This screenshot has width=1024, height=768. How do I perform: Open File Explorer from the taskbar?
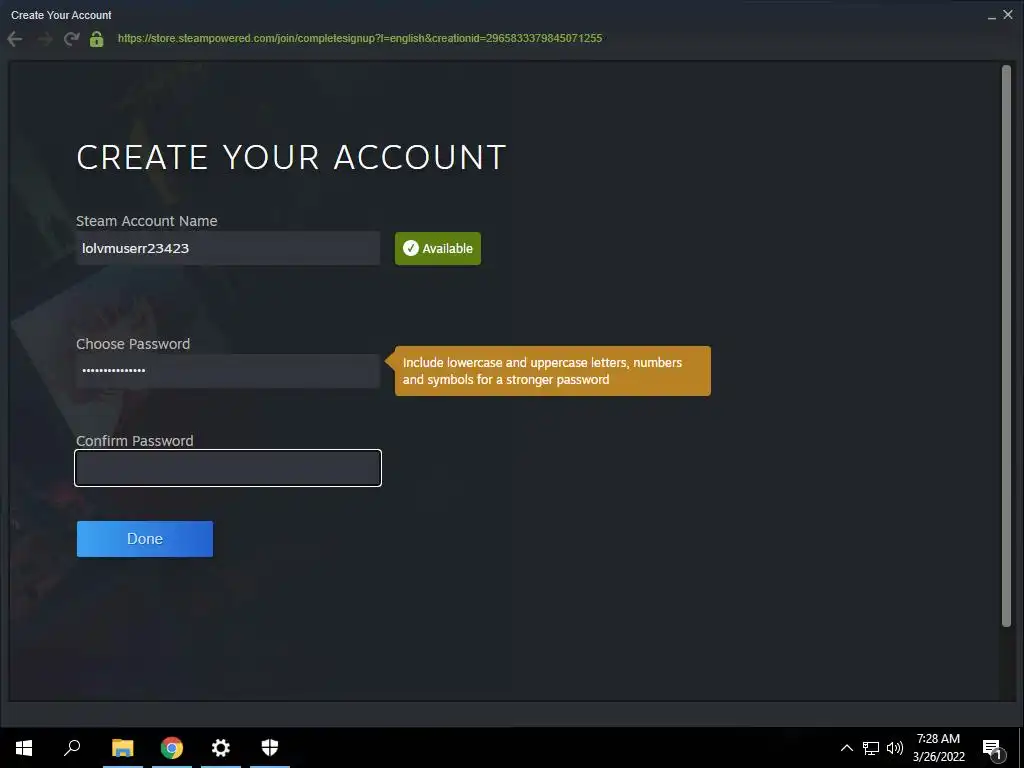[123, 748]
